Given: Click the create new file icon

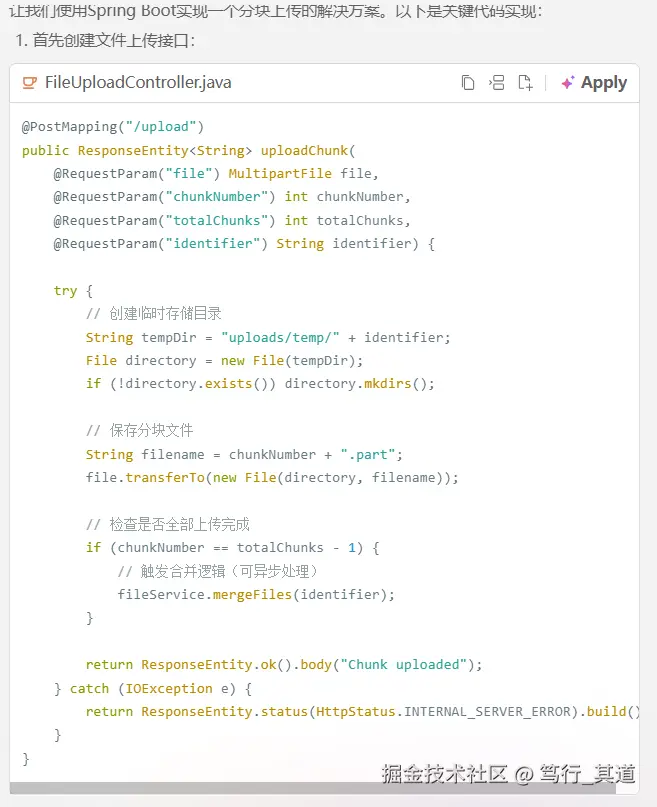Looking at the screenshot, I should click(525, 83).
